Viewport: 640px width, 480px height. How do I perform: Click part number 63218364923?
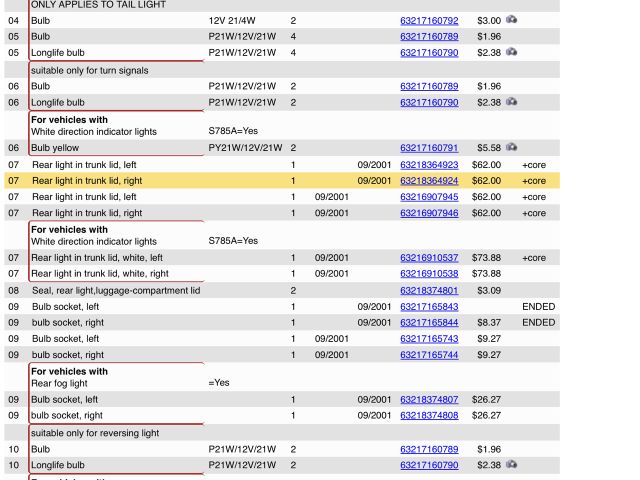tap(429, 165)
